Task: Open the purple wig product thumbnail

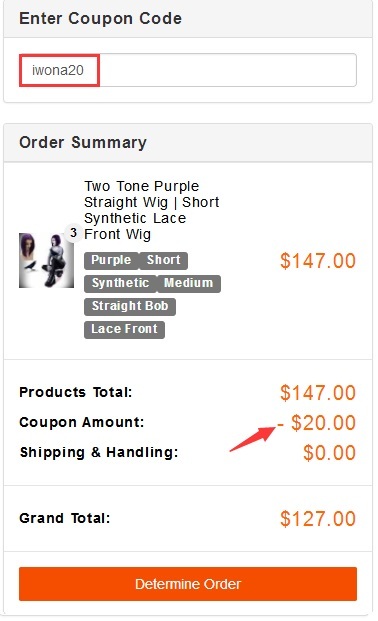Action: point(46,260)
